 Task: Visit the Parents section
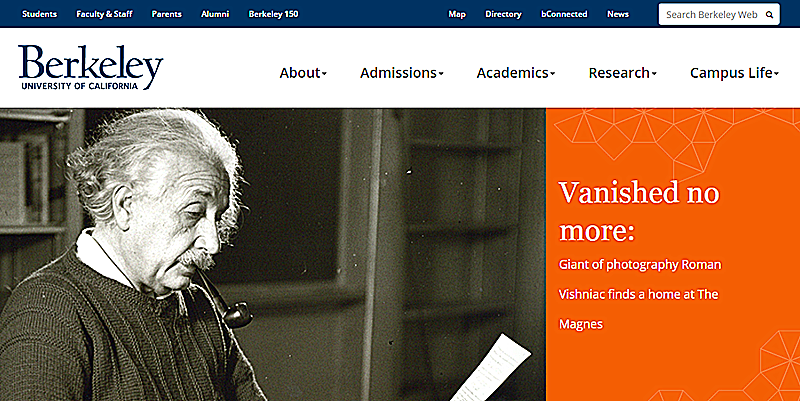click(166, 14)
